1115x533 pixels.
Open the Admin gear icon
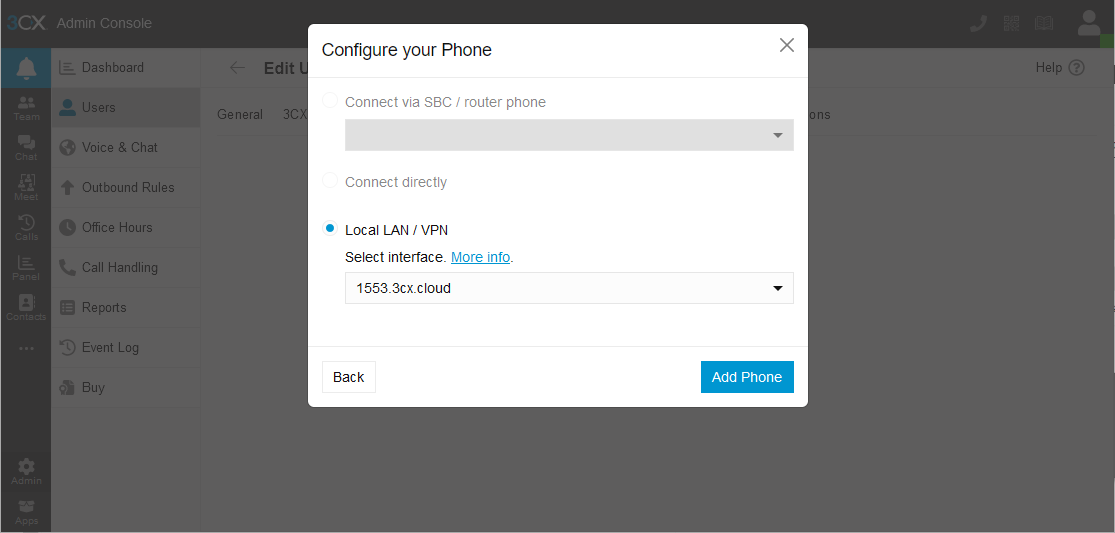click(26, 472)
